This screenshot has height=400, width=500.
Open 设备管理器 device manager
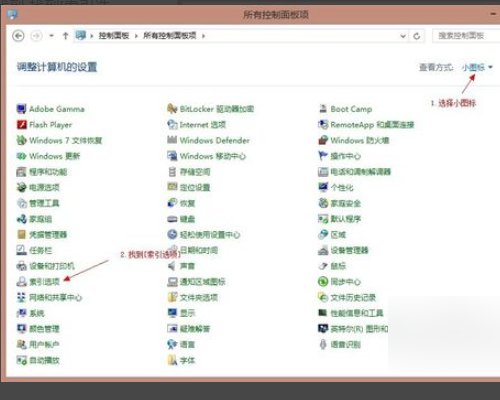click(x=343, y=250)
